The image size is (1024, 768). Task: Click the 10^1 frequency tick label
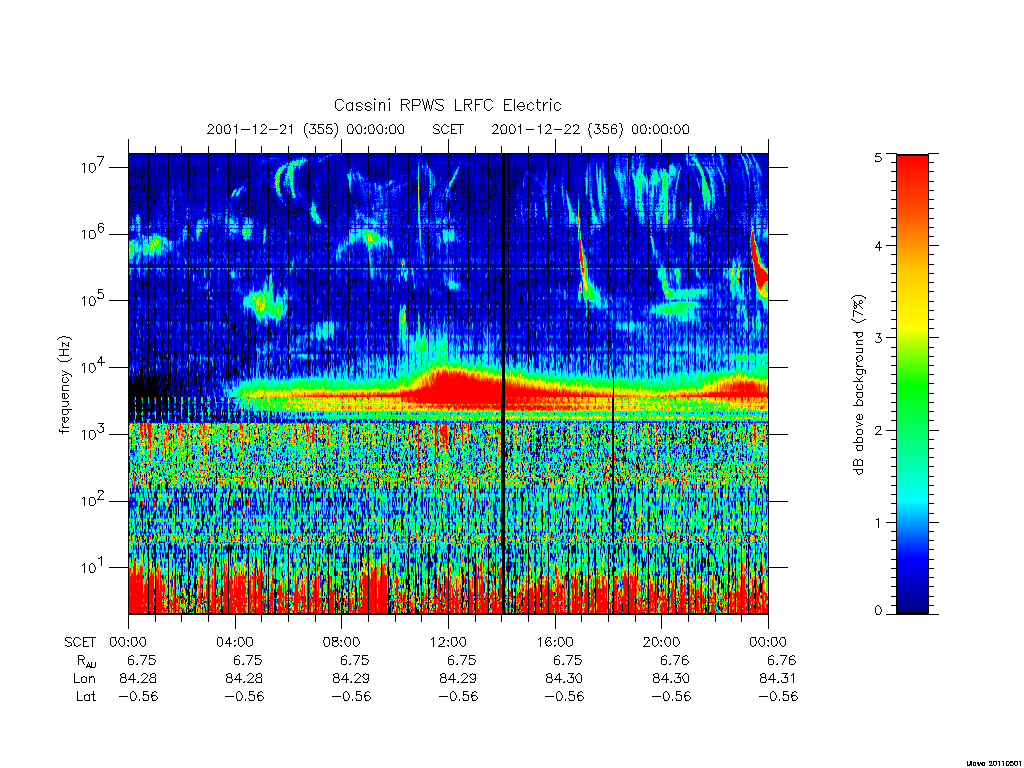coord(94,567)
